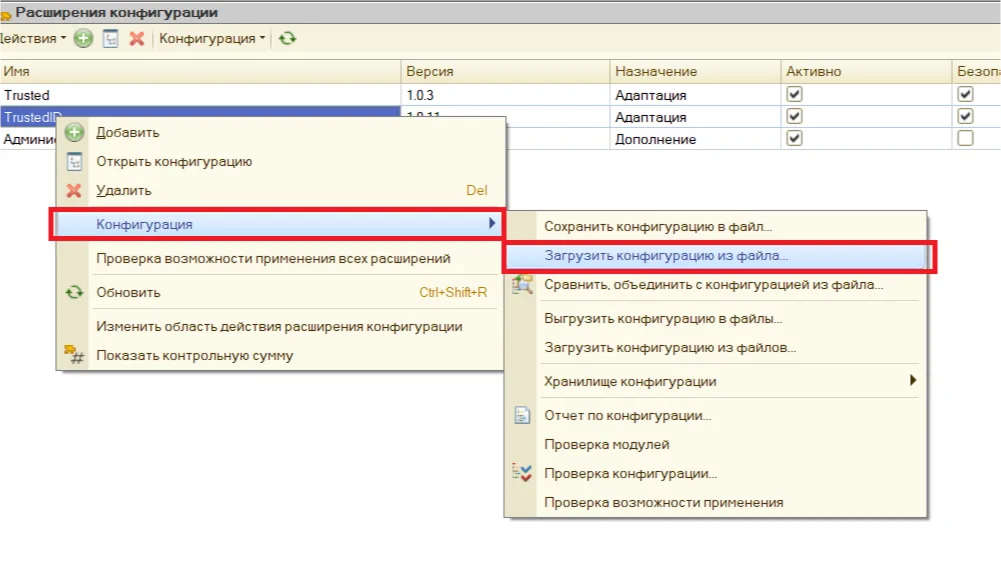
Task: Click 'Изменить область действия расширения конфигурации'
Action: tap(278, 326)
